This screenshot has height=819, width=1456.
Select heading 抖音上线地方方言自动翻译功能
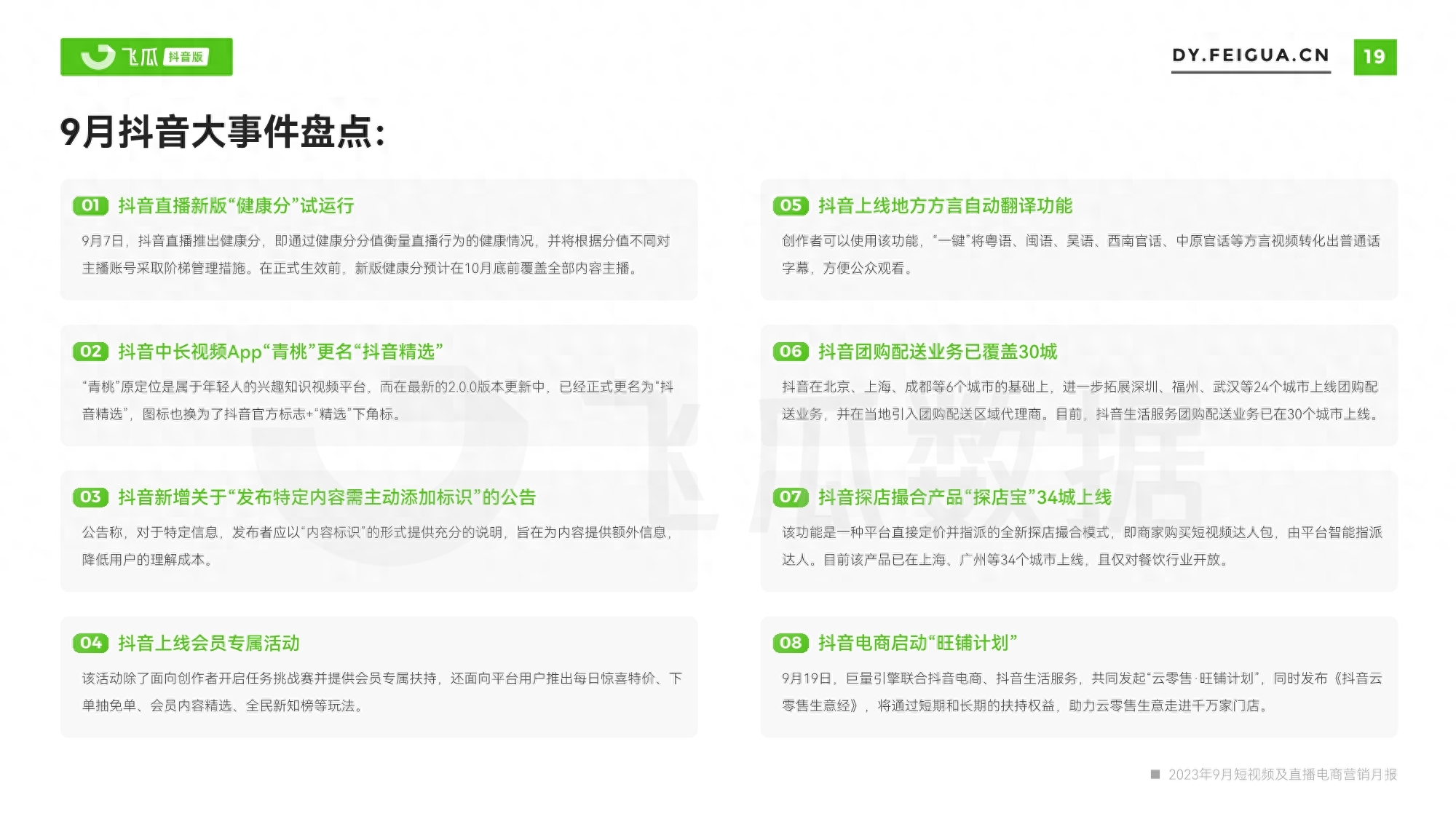click(945, 206)
